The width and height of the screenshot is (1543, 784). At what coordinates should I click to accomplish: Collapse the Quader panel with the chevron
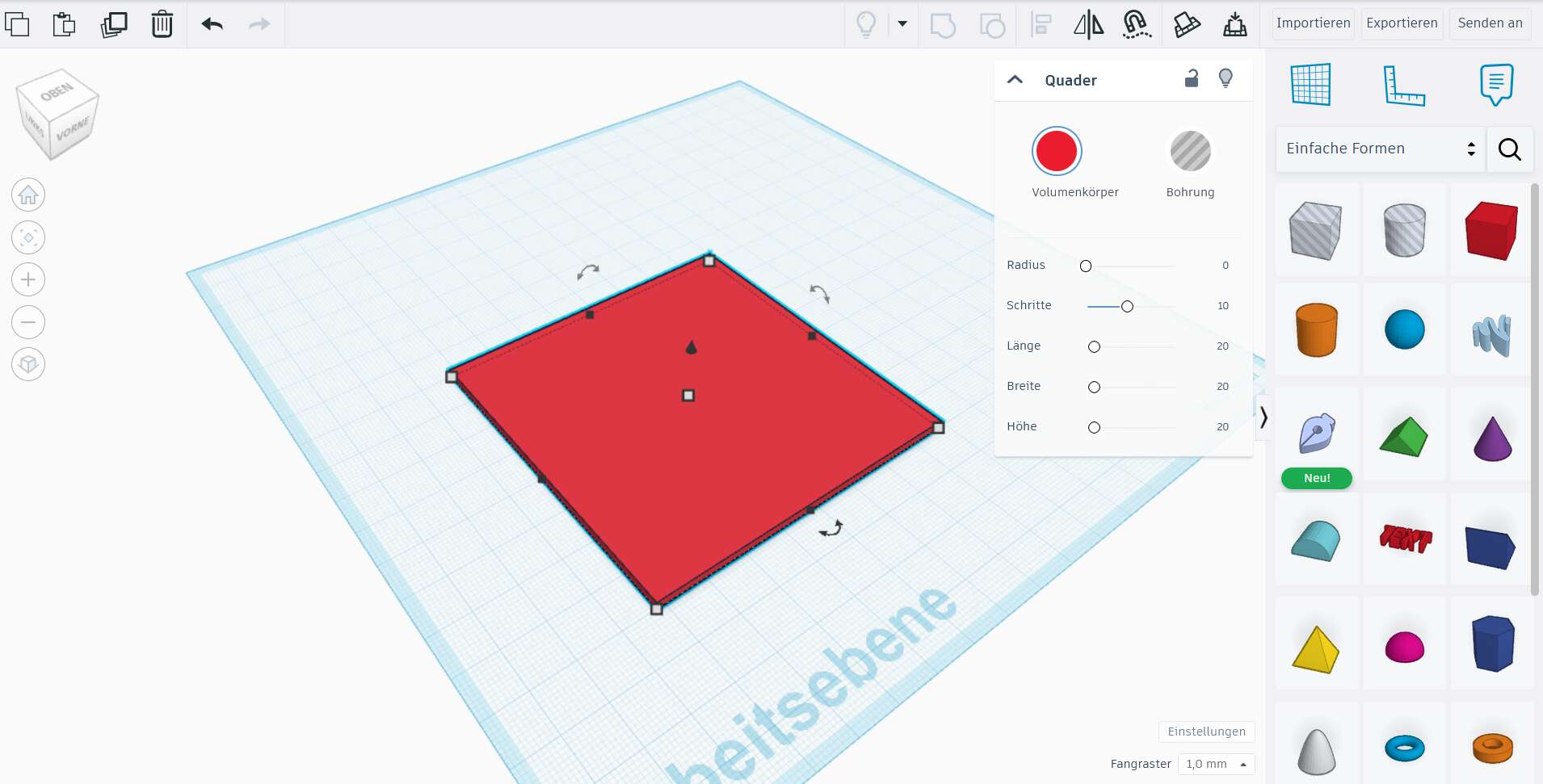tap(1015, 79)
